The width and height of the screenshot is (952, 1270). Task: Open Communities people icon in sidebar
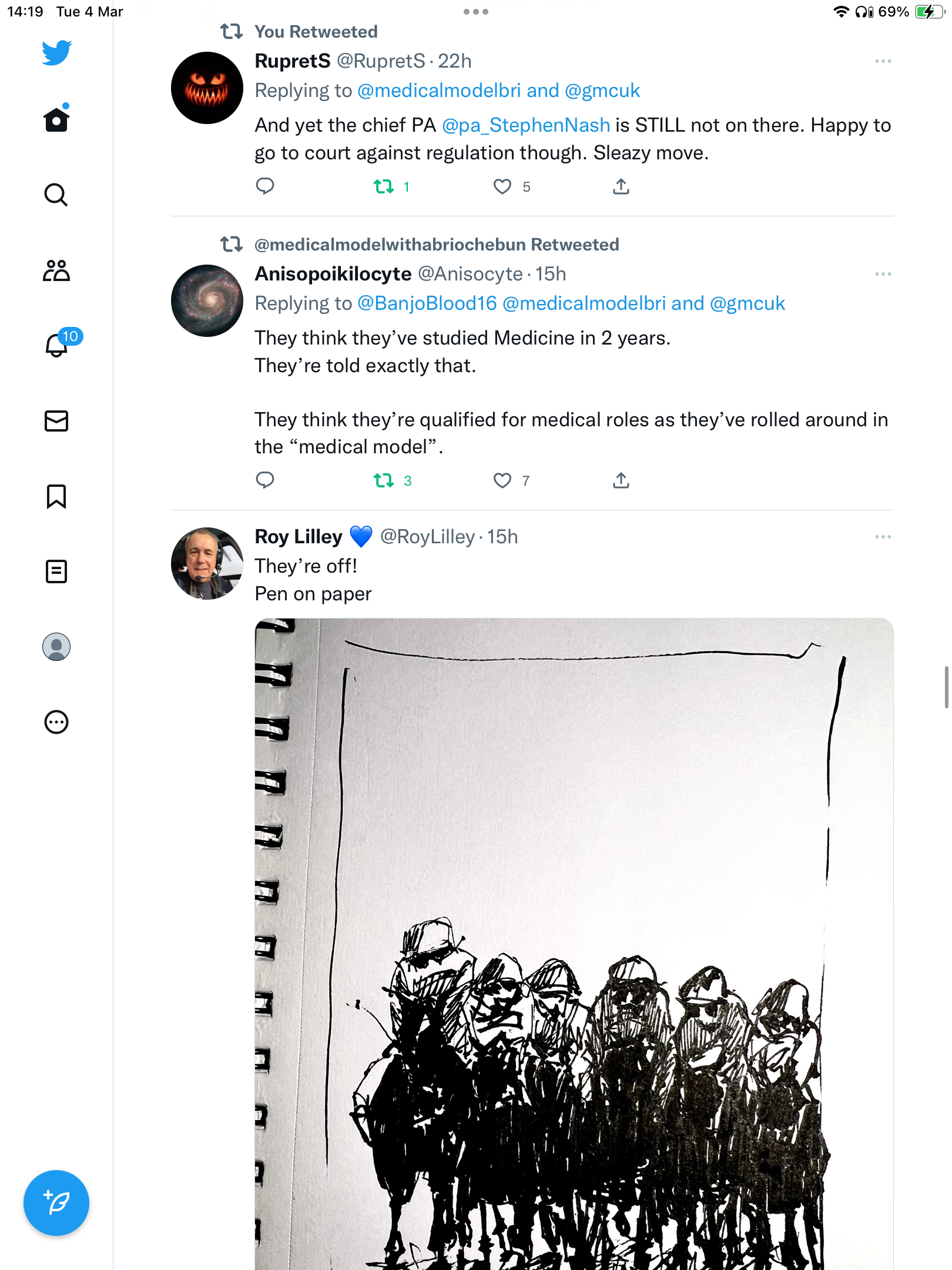(56, 270)
